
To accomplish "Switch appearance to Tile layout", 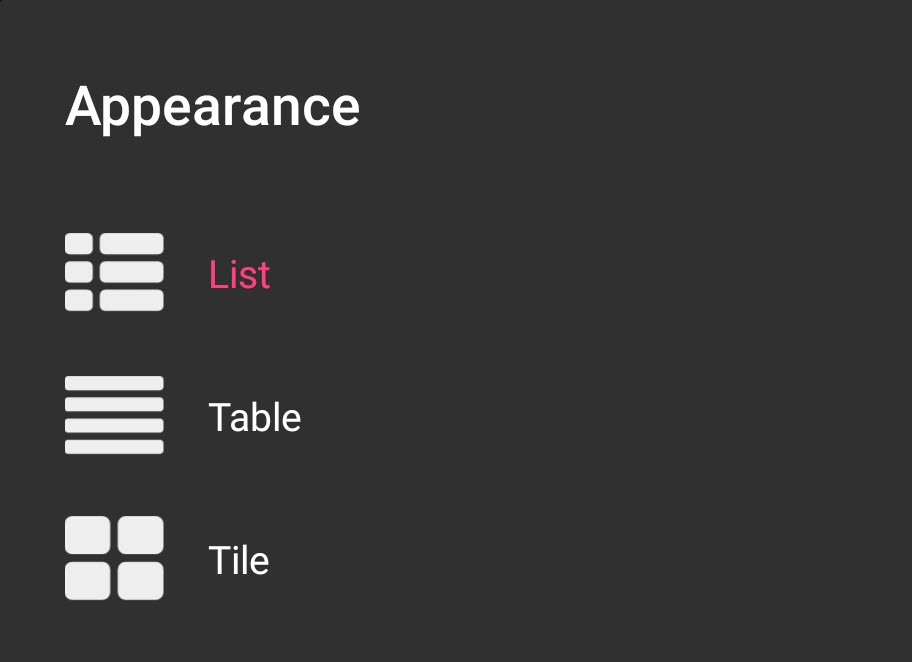I will (238, 560).
